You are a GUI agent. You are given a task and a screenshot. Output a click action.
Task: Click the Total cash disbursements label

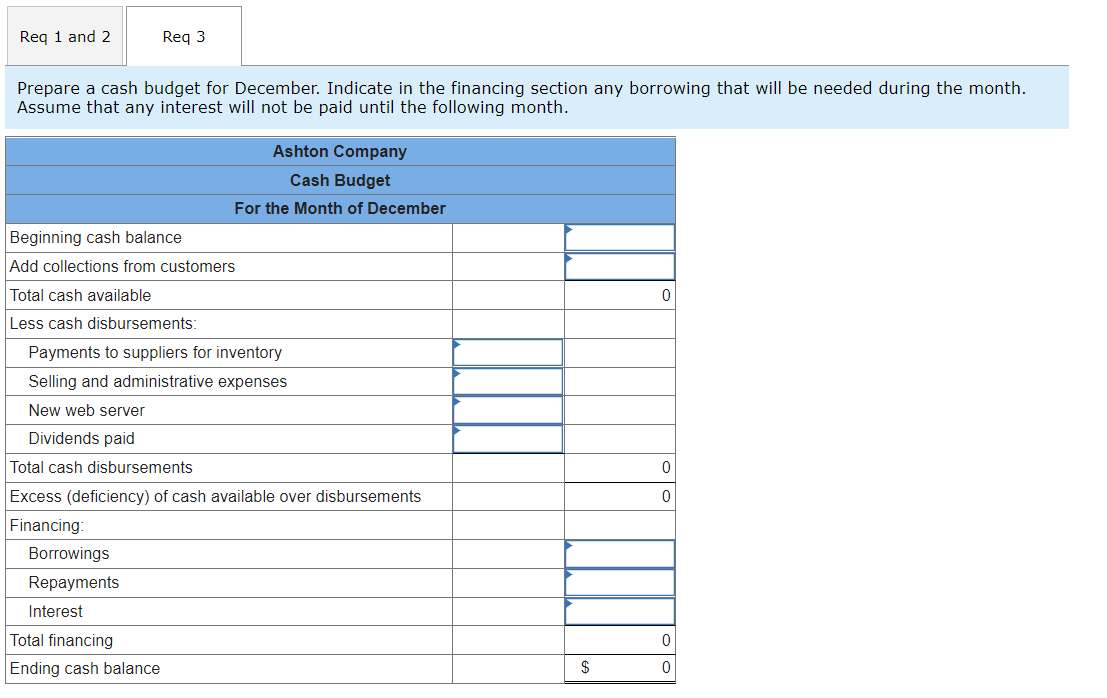click(x=101, y=468)
